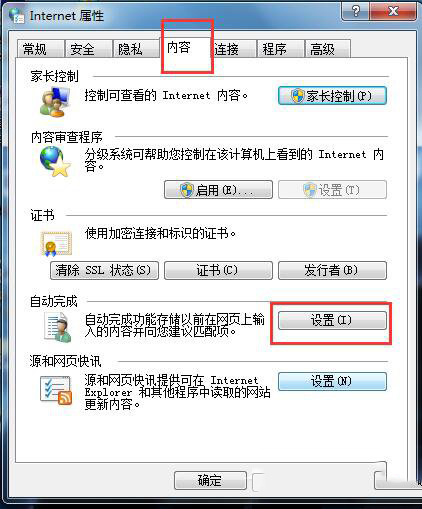The image size is (422, 509).
Task: Open AutoComplete 设置(I) button
Action: tap(332, 320)
